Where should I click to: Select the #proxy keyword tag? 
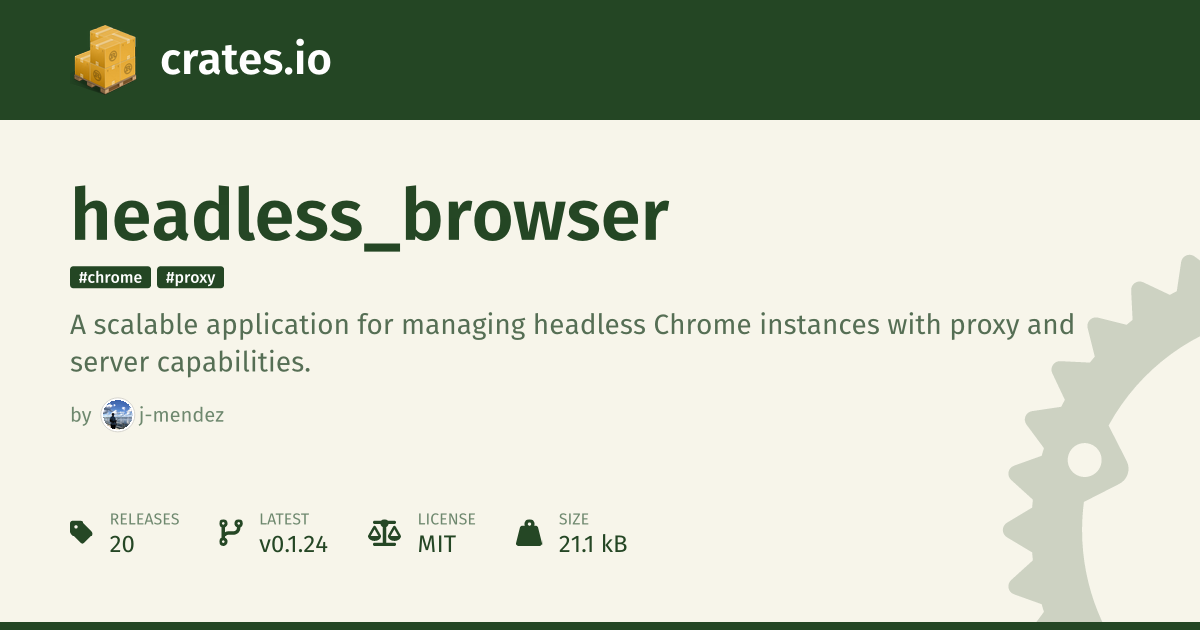coord(190,277)
